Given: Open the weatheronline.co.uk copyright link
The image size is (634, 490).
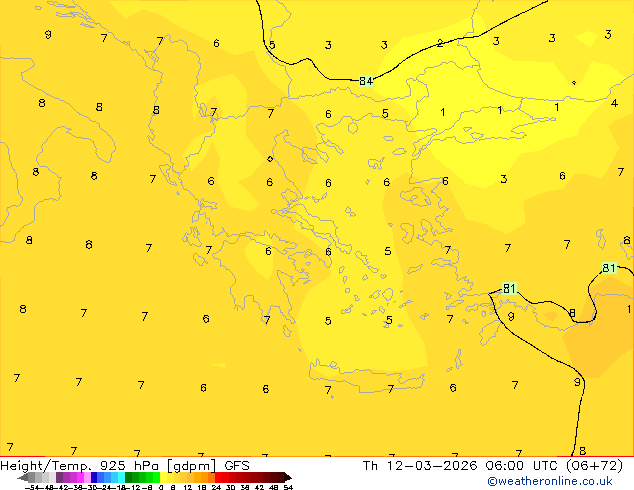Looking at the screenshot, I should [550, 481].
